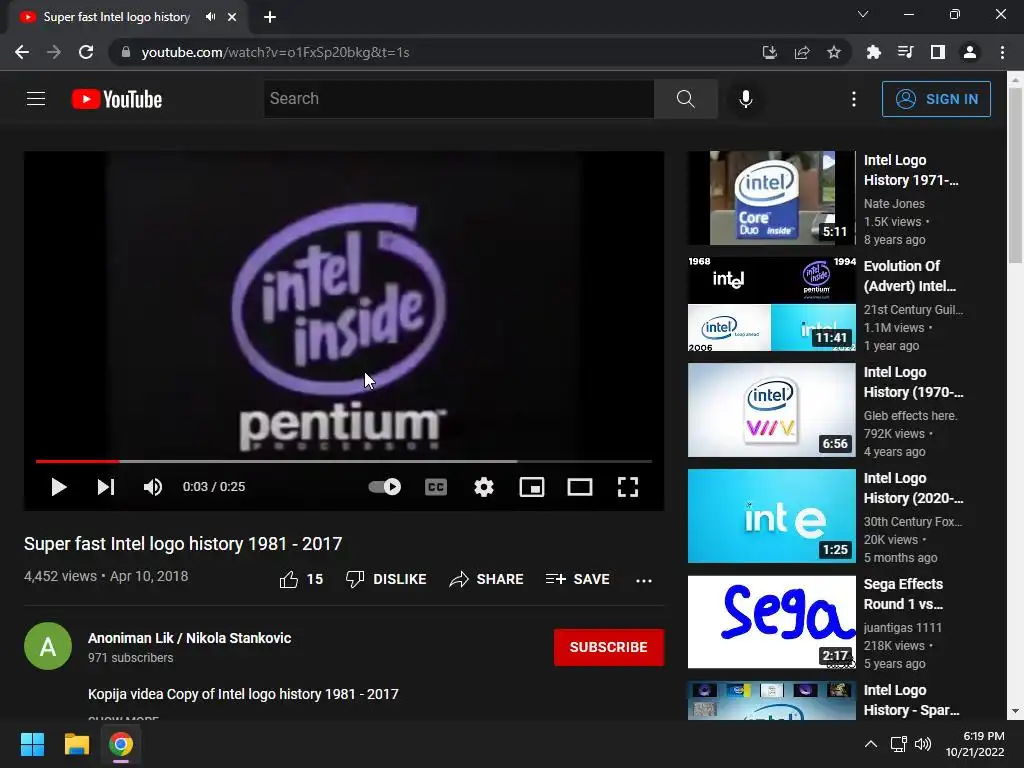Enable miniplayer mode
Screen dimensions: 1024x768
[x=532, y=487]
